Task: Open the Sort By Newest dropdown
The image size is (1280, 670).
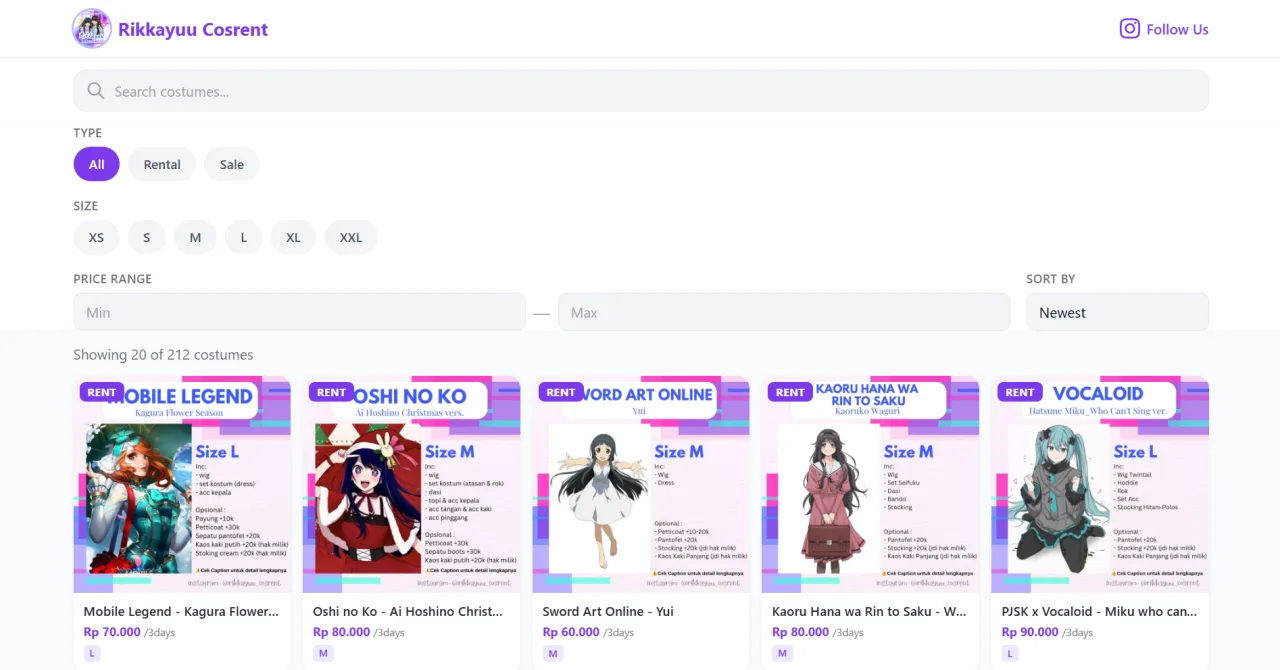Action: 1117,312
